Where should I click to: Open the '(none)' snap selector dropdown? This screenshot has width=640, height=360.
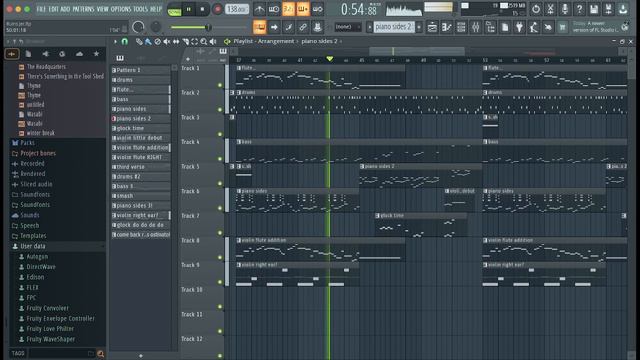tap(348, 27)
